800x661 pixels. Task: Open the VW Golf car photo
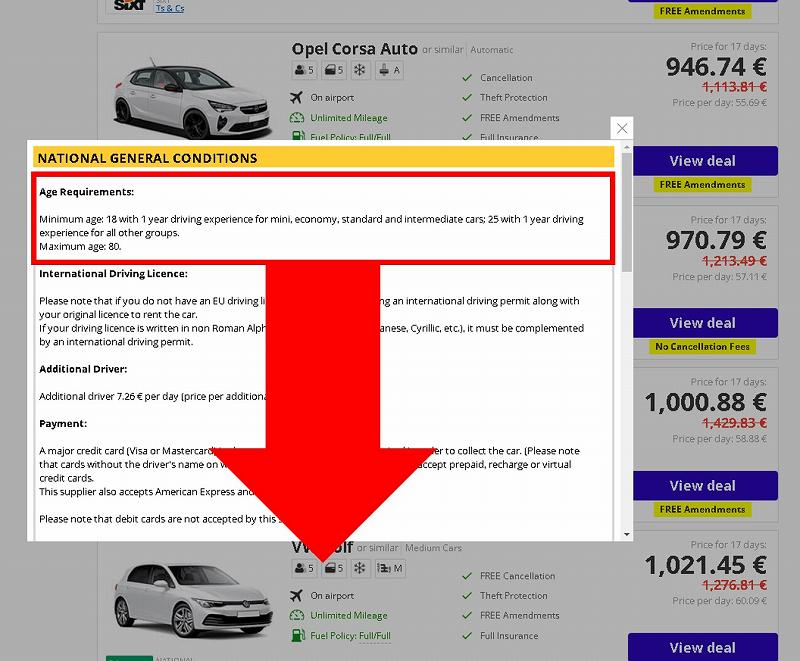pyautogui.click(x=192, y=600)
